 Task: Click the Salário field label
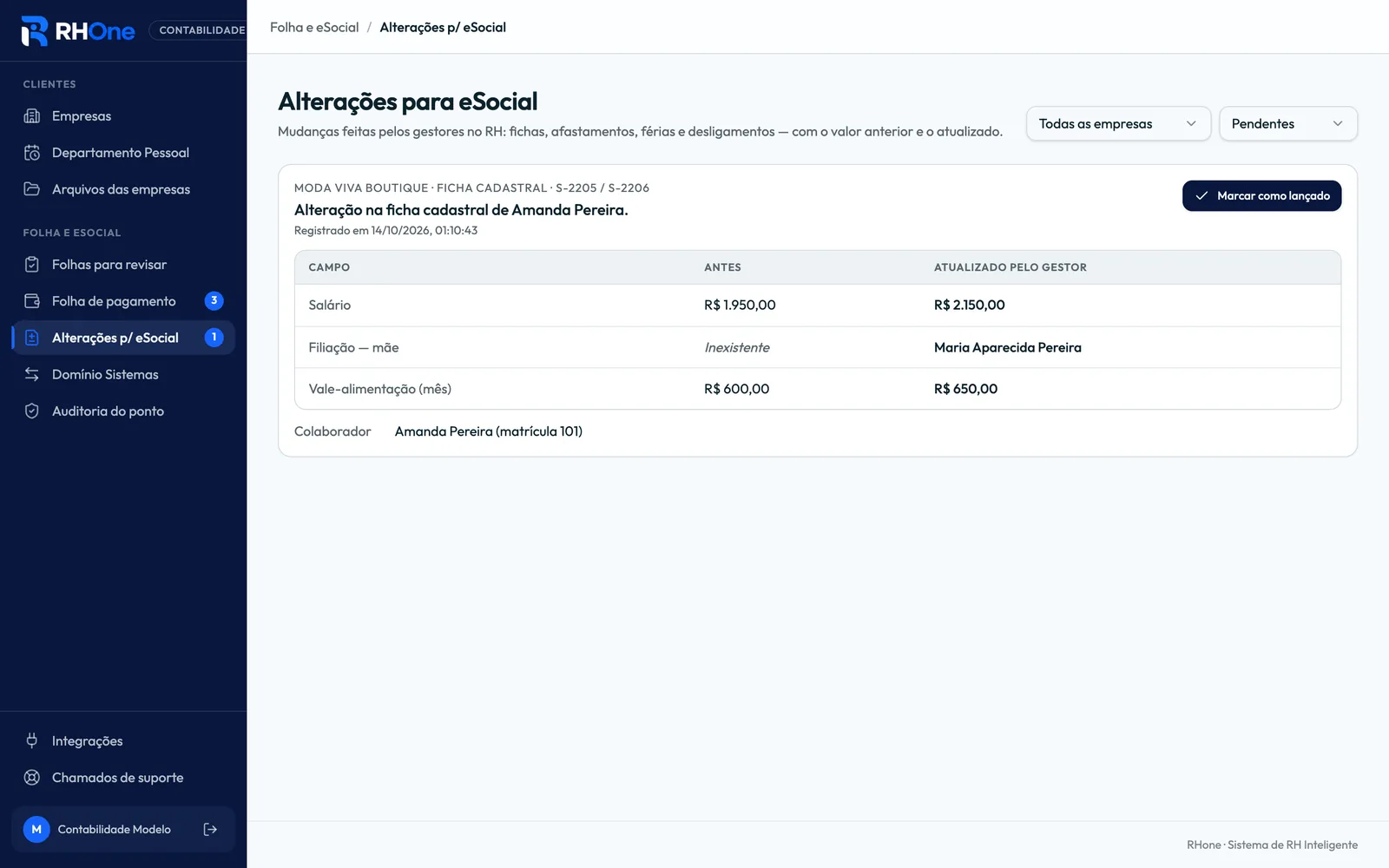point(330,306)
